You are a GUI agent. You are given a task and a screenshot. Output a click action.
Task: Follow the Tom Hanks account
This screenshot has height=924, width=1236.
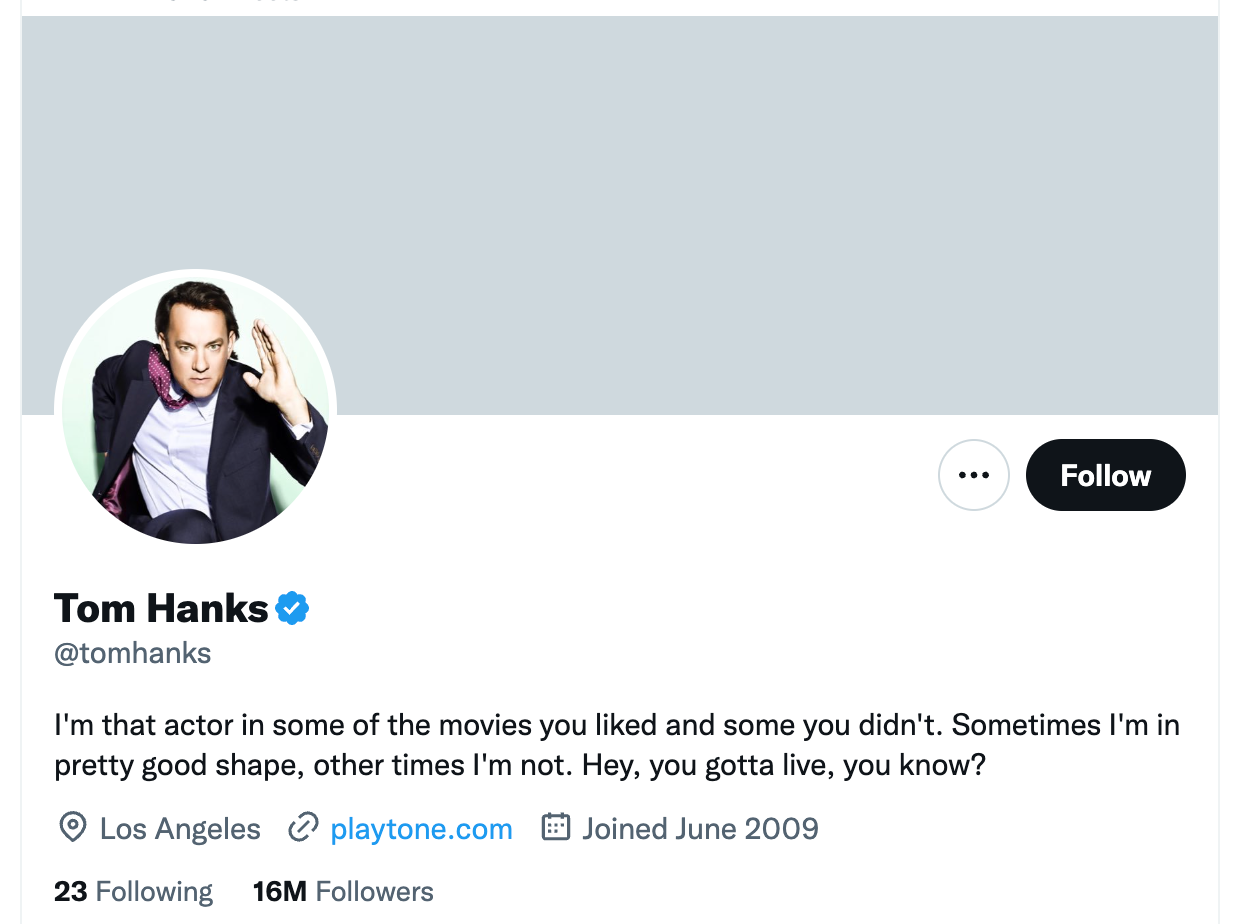coord(1105,475)
